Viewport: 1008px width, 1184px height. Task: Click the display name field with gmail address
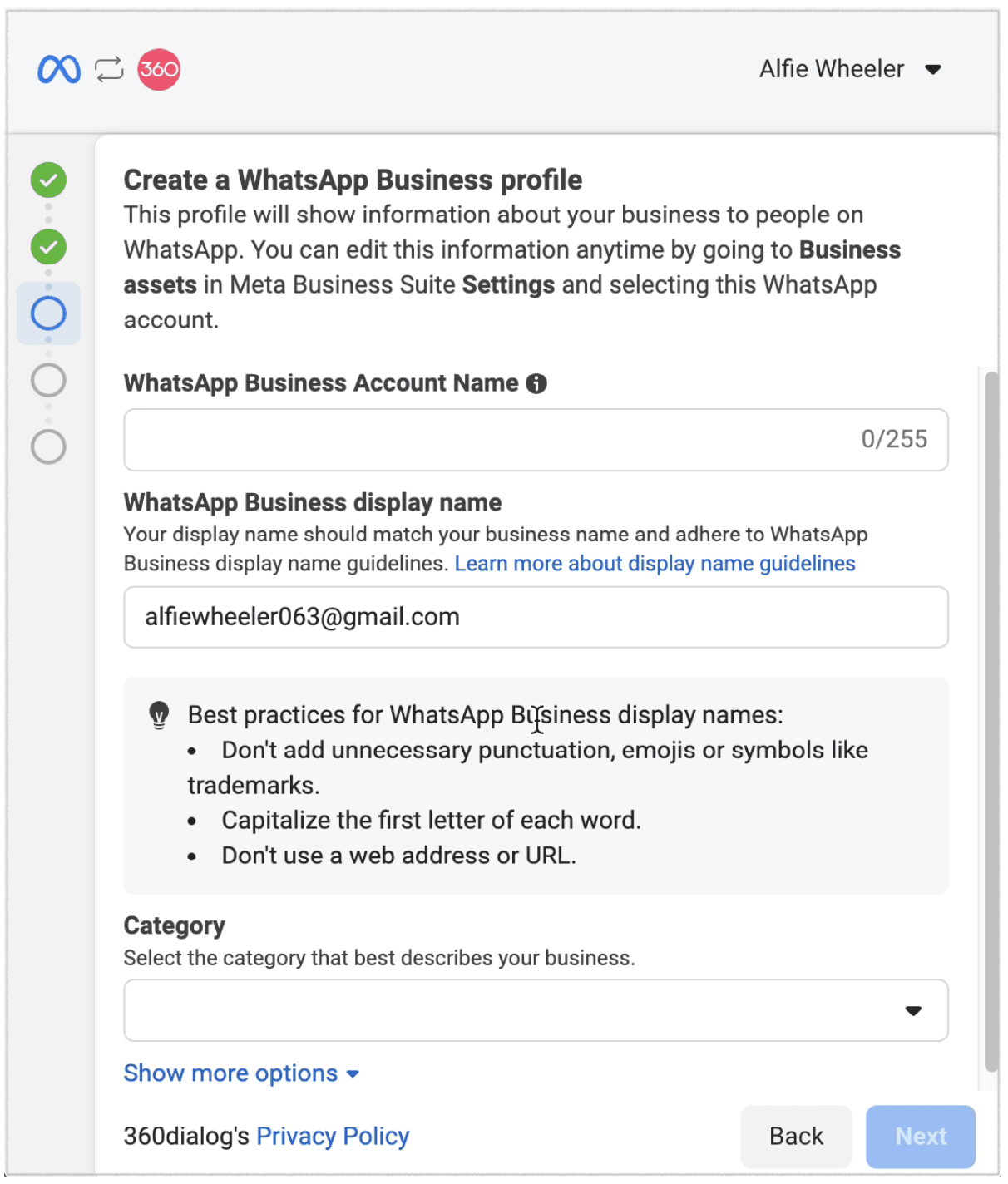[x=536, y=617]
